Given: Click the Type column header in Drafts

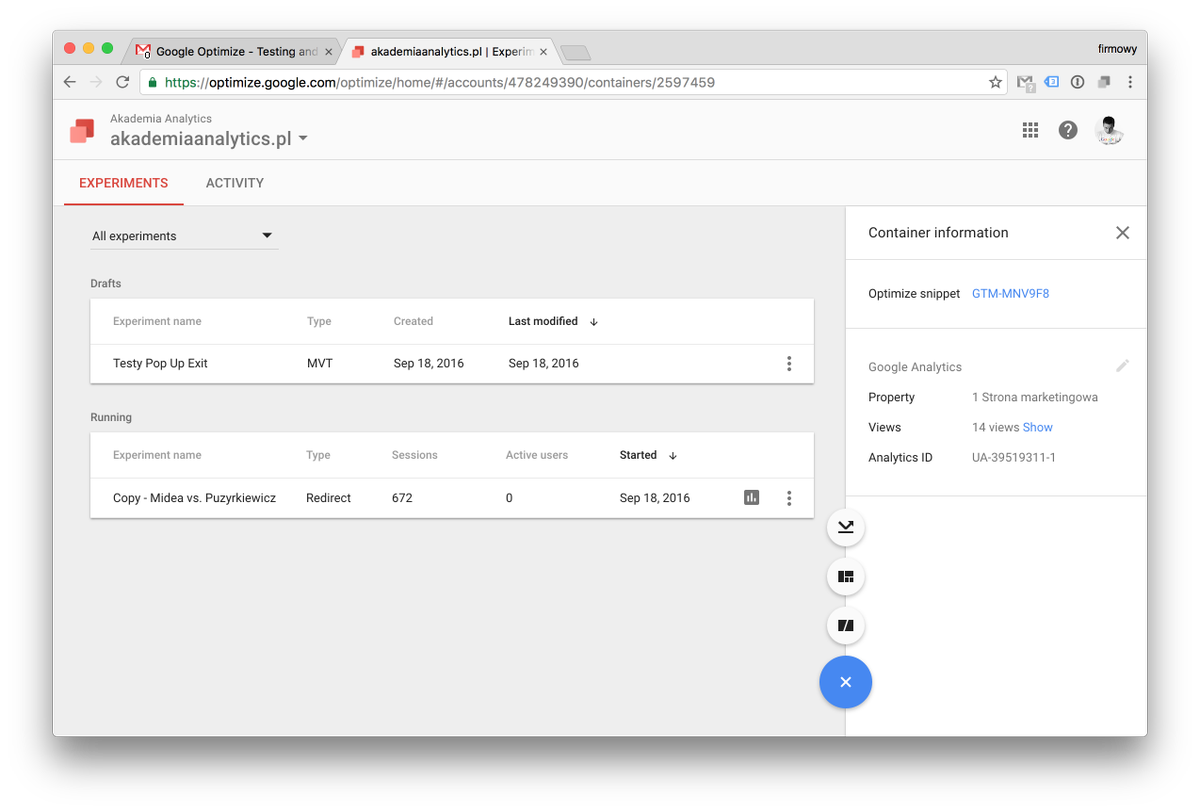Looking at the screenshot, I should tap(319, 322).
